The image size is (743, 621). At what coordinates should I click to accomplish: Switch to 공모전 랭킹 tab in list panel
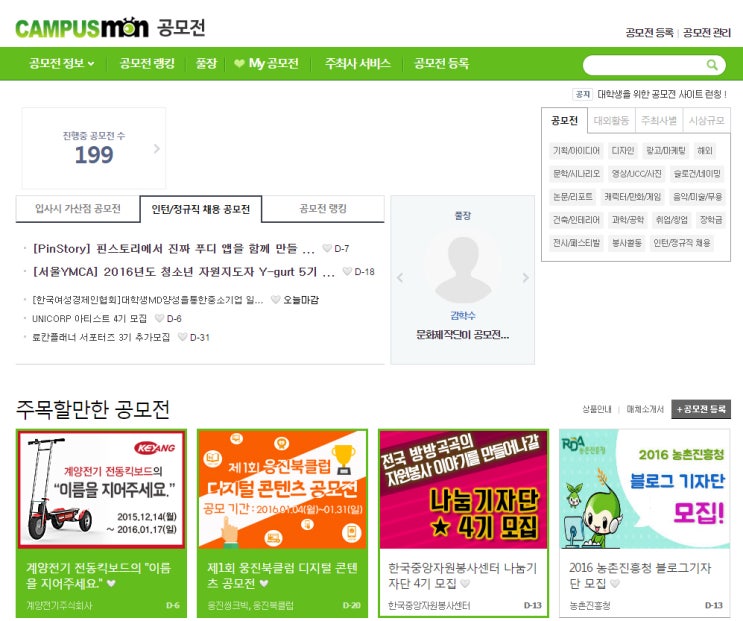tap(323, 208)
